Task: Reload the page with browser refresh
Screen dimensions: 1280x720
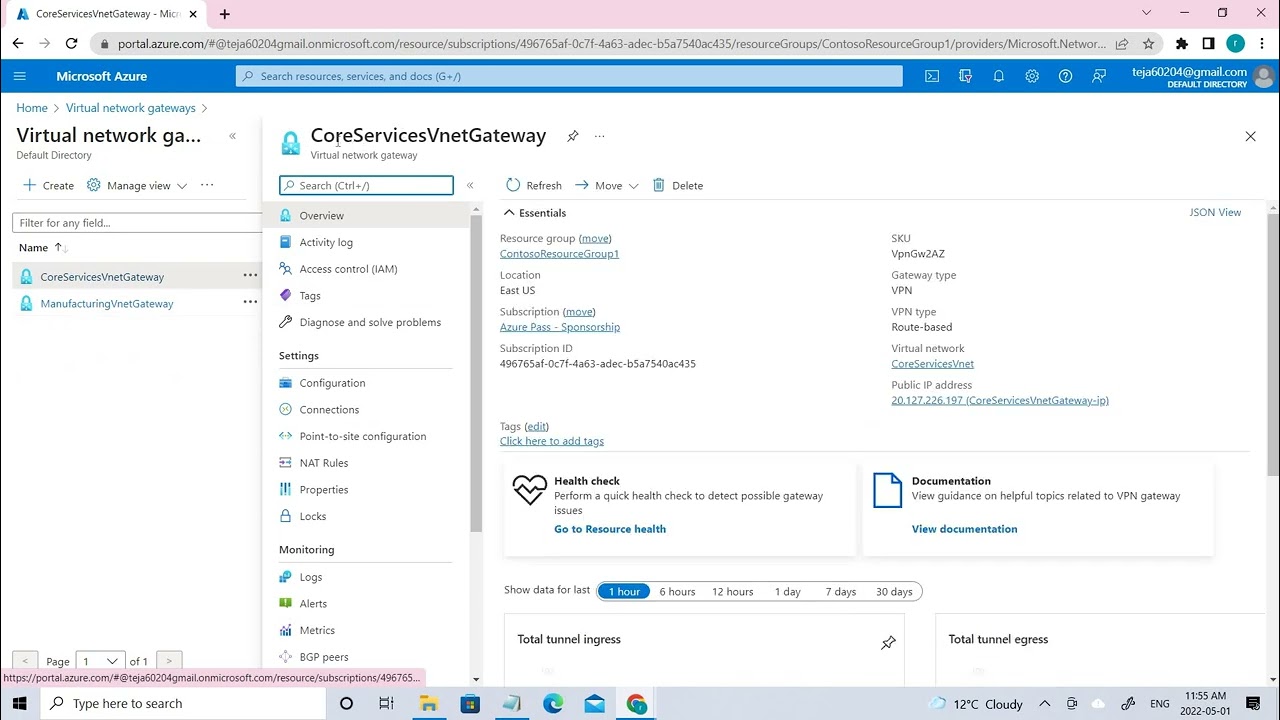Action: (x=71, y=43)
